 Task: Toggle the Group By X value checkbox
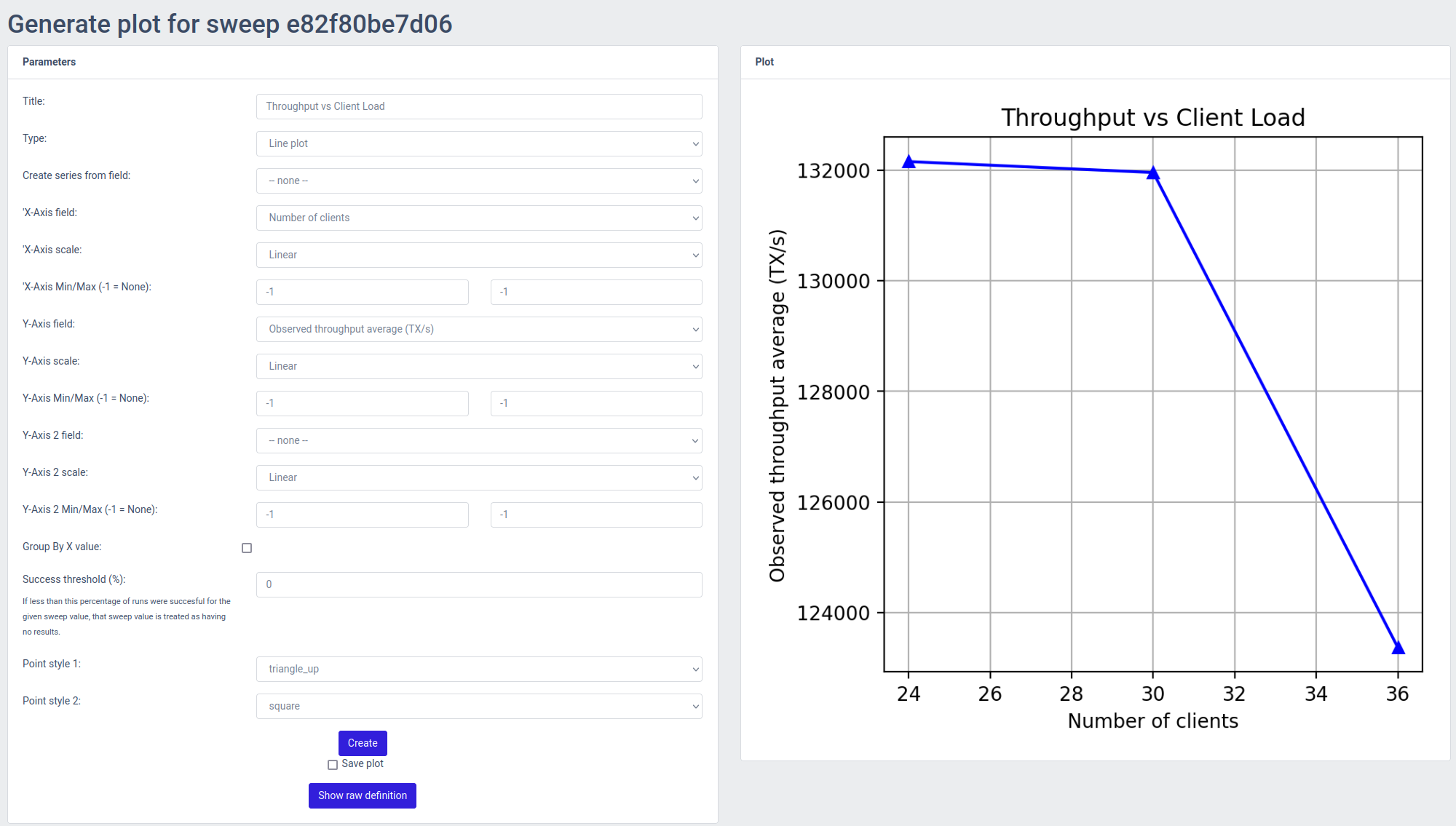tap(247, 548)
